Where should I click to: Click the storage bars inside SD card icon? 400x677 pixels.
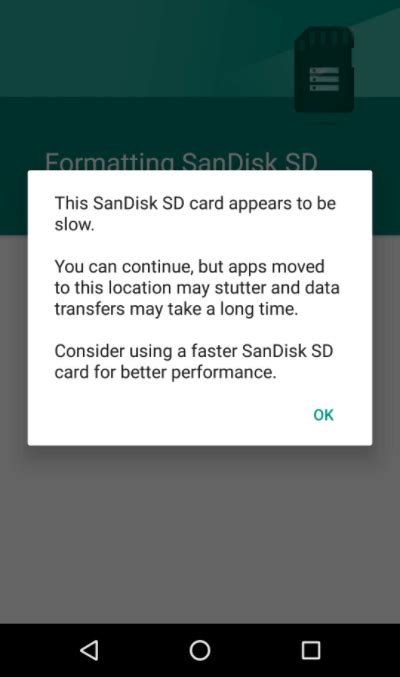[x=324, y=79]
